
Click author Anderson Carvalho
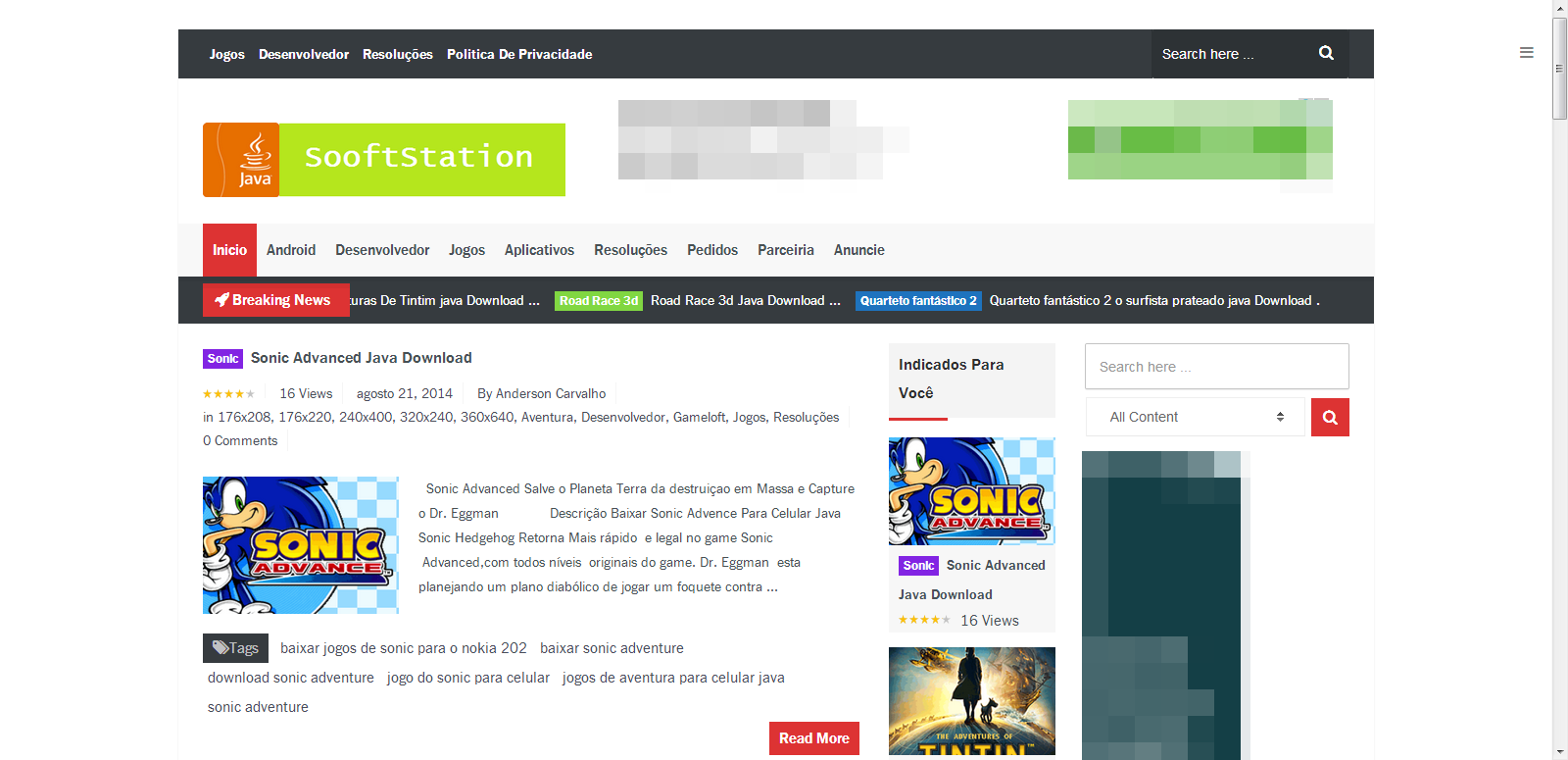click(551, 394)
